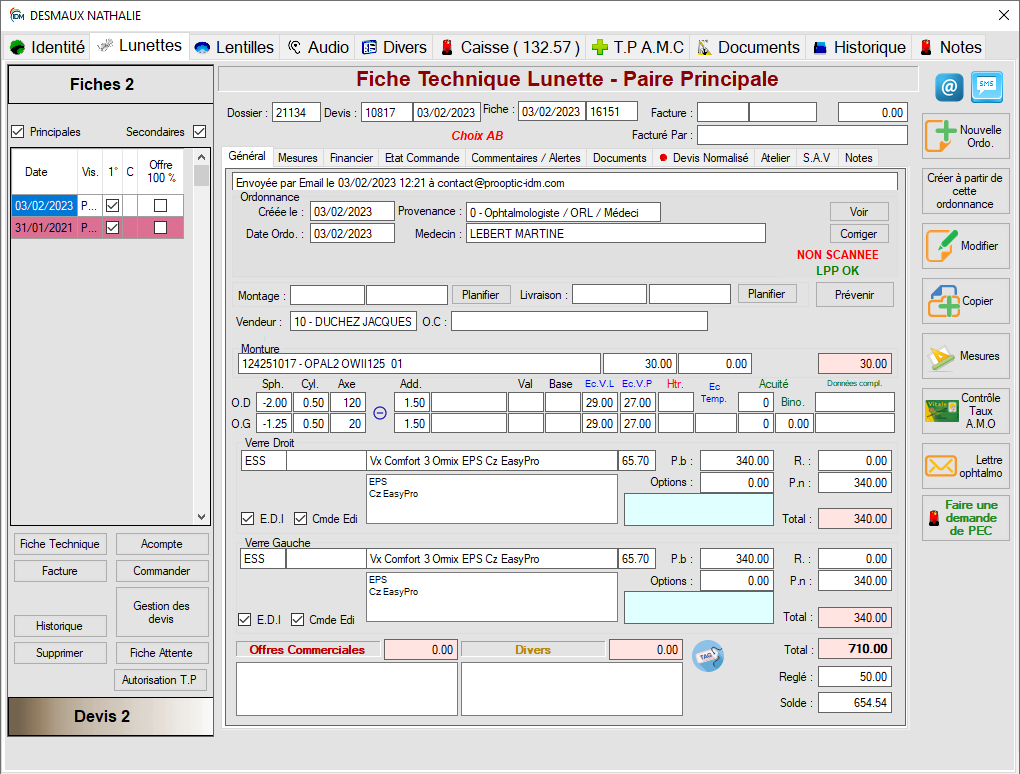
Task: Open the T.P A.M.C tab
Action: [638, 47]
